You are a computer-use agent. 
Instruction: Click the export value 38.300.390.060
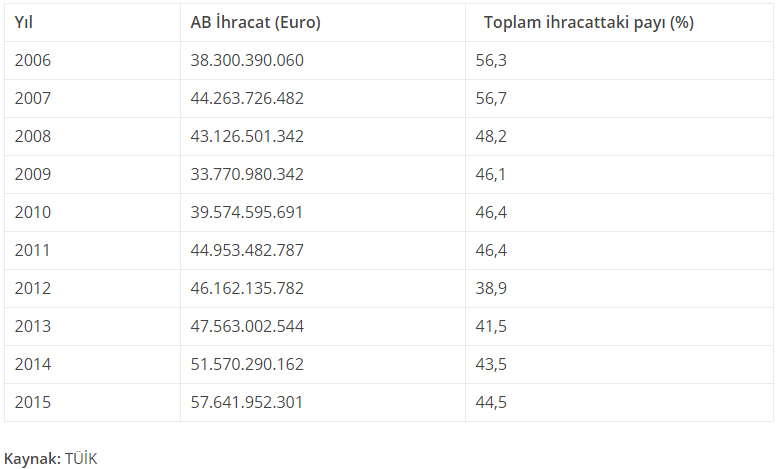[x=247, y=60]
